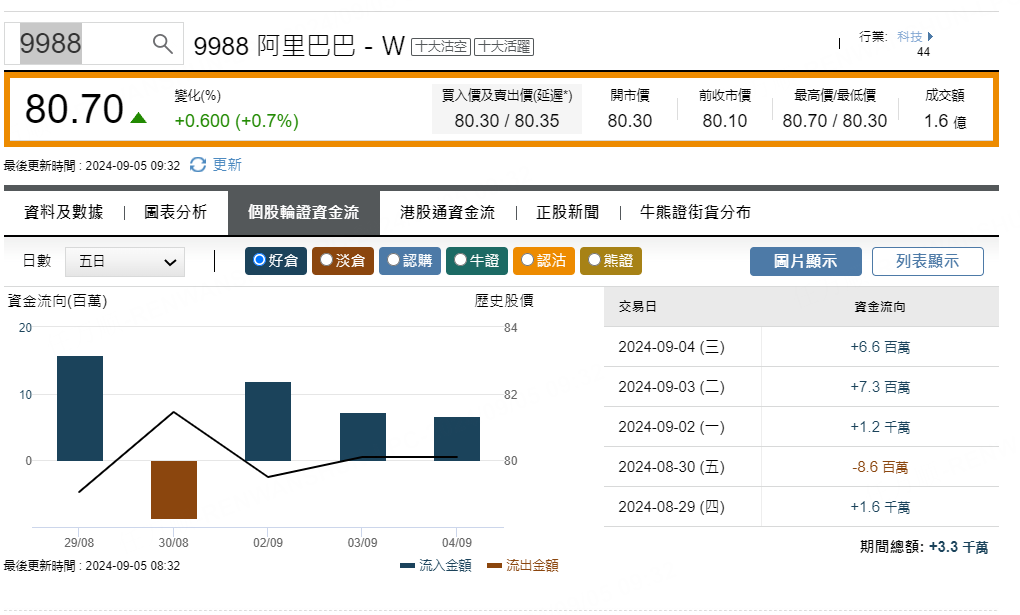Click the 十大活躍 badge
This screenshot has height=615, width=1020.
[504, 47]
